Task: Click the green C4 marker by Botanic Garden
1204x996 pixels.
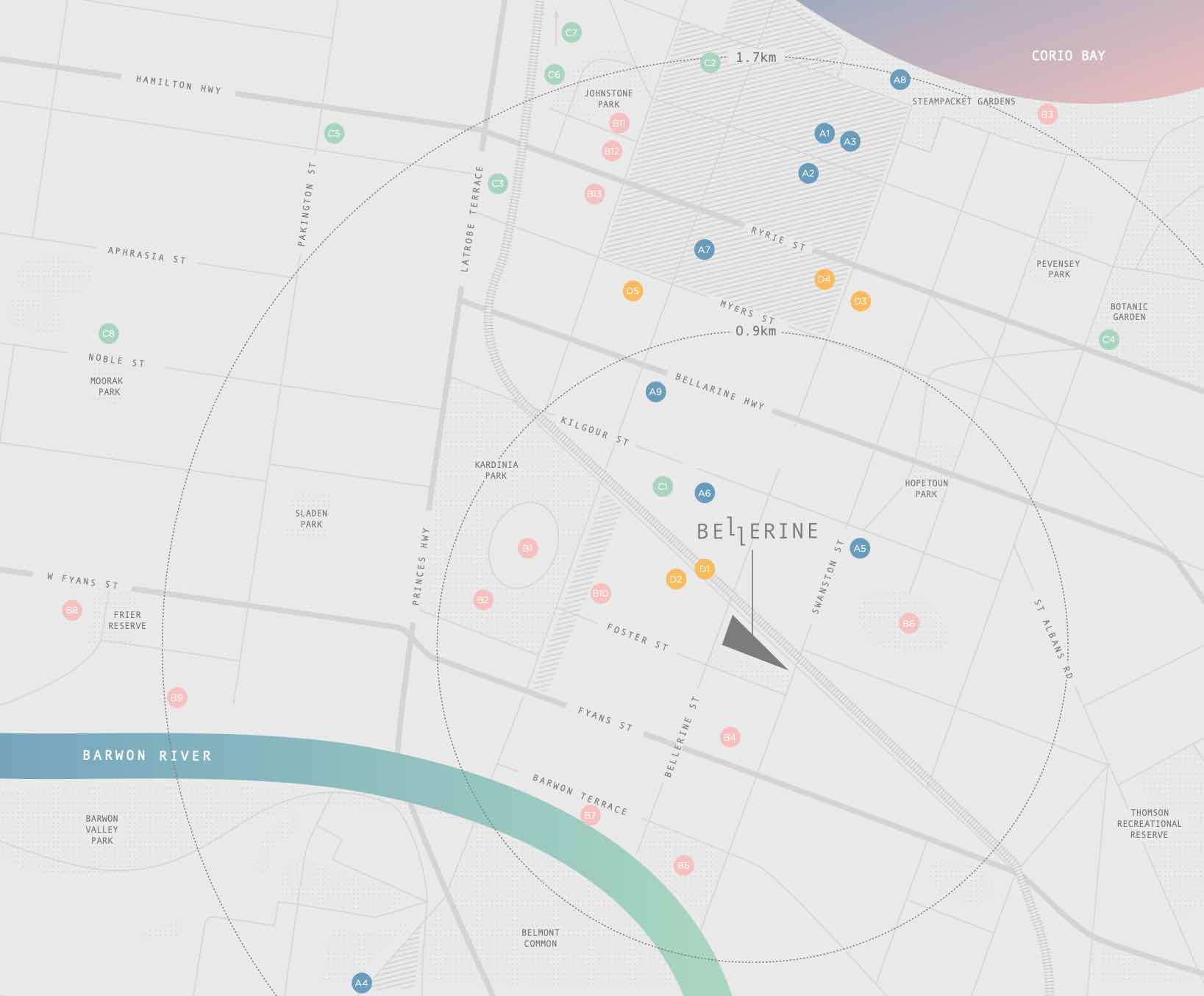Action: (x=1108, y=339)
